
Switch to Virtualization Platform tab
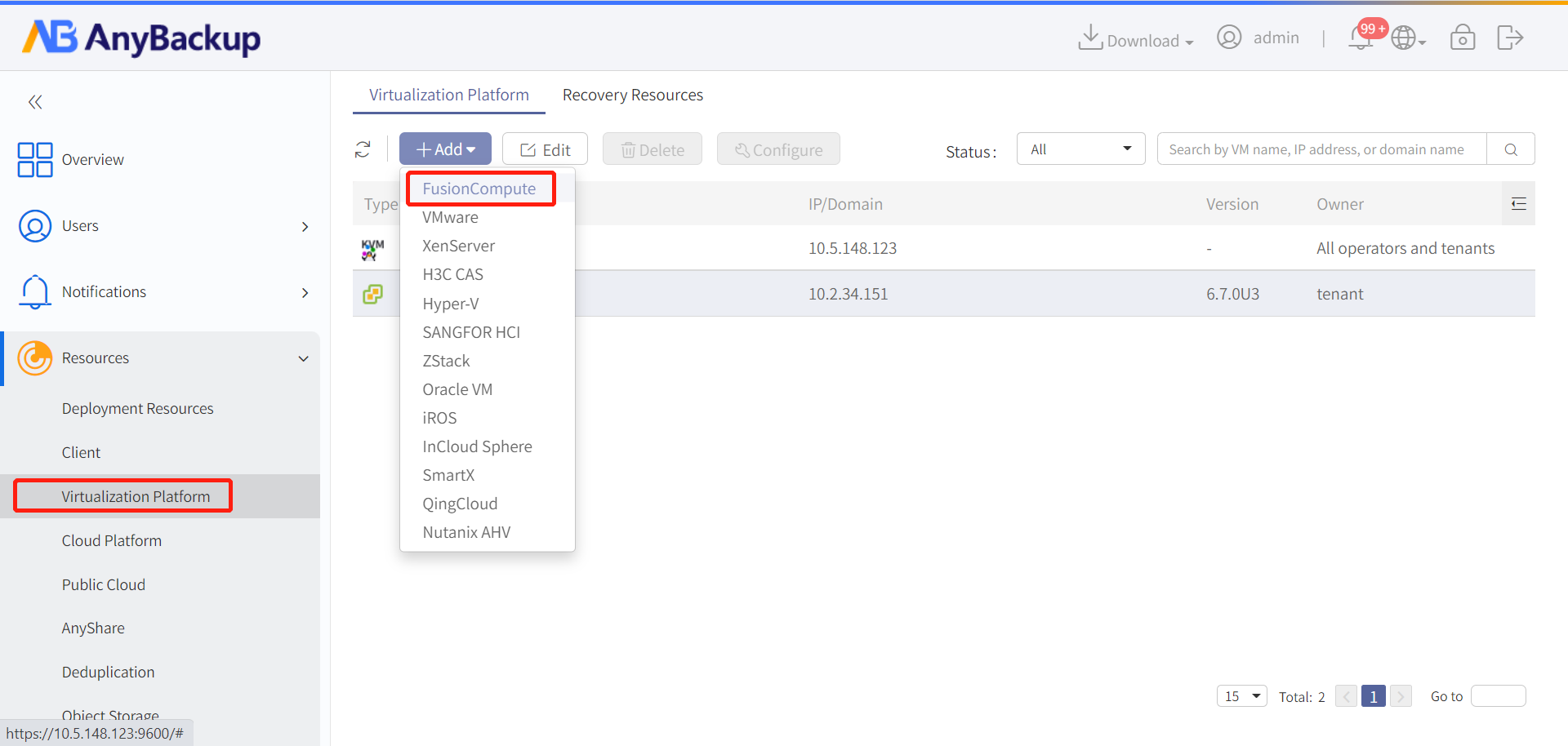coord(449,95)
